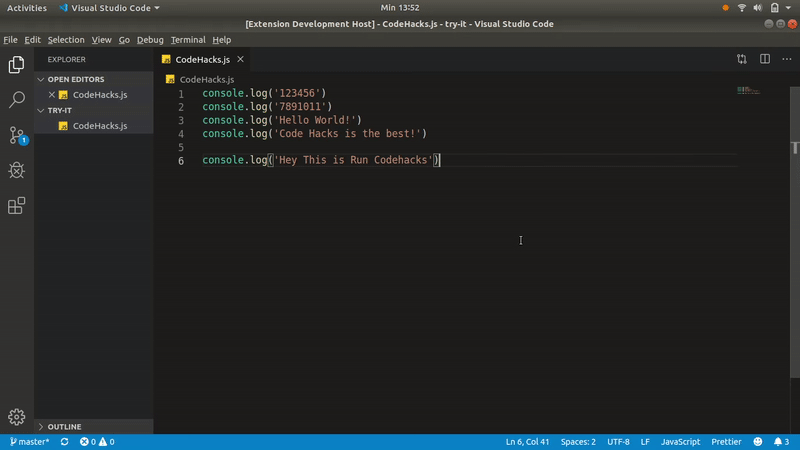The image size is (800, 450).
Task: Open the Help menu
Action: [x=221, y=40]
